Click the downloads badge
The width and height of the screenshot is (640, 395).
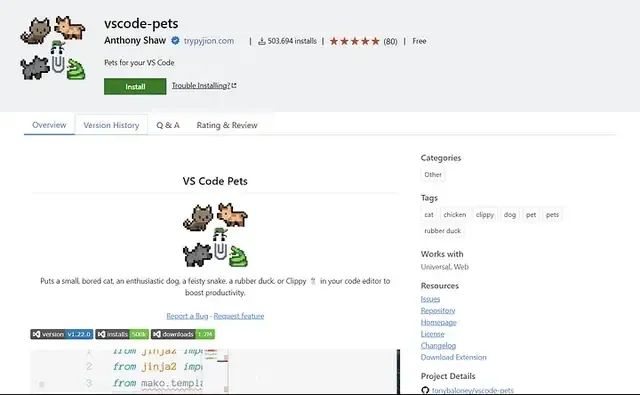click(183, 334)
